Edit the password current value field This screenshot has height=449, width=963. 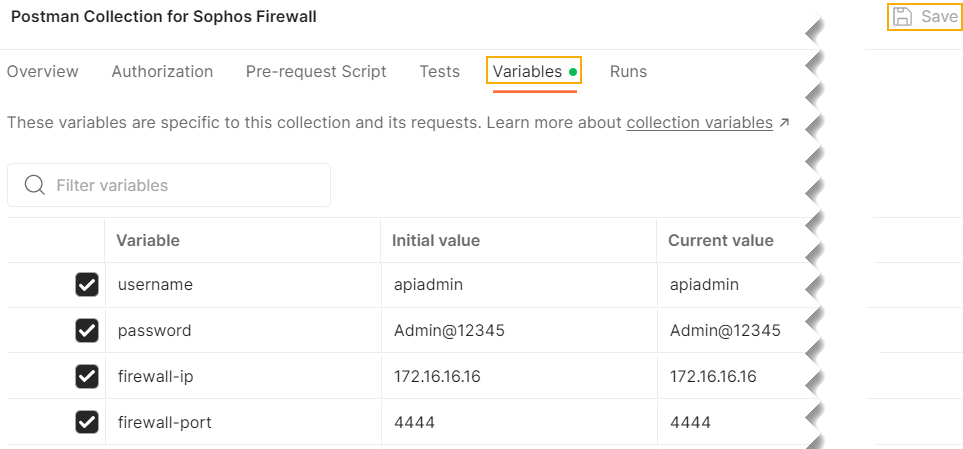(725, 330)
